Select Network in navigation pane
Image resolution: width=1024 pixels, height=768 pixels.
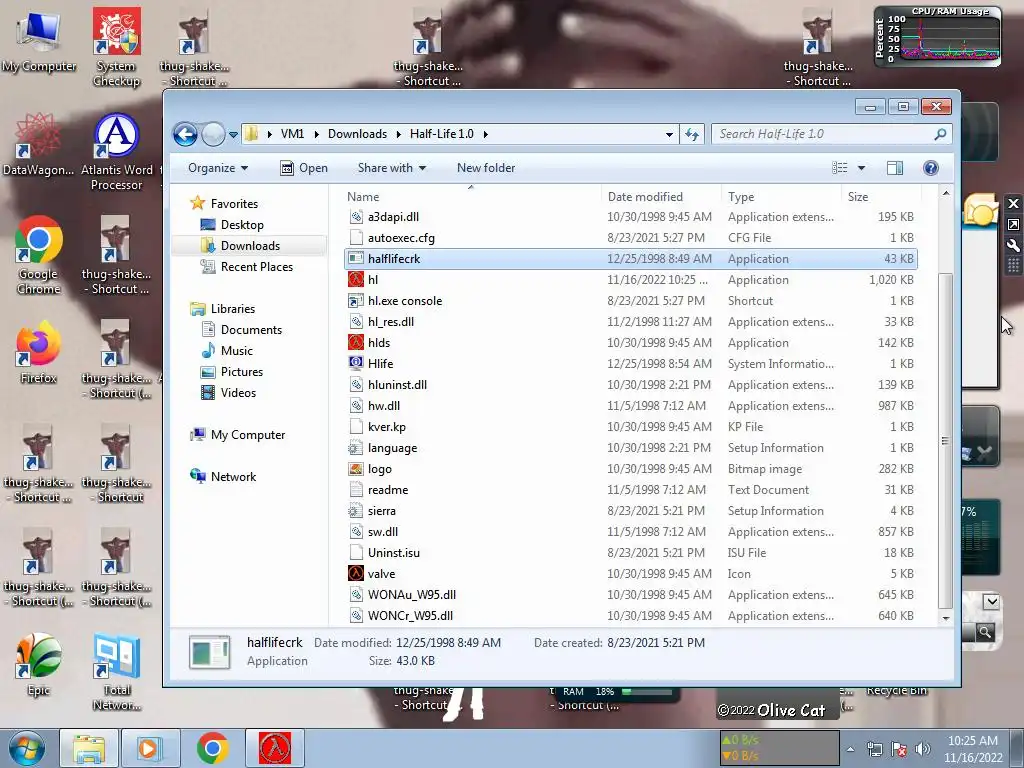click(233, 477)
